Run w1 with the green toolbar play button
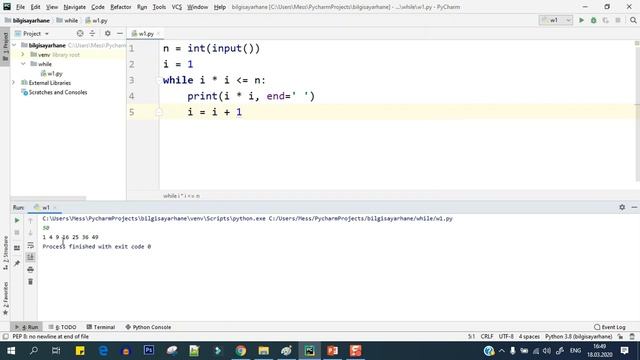The image size is (640, 360). pyautogui.click(x=581, y=20)
